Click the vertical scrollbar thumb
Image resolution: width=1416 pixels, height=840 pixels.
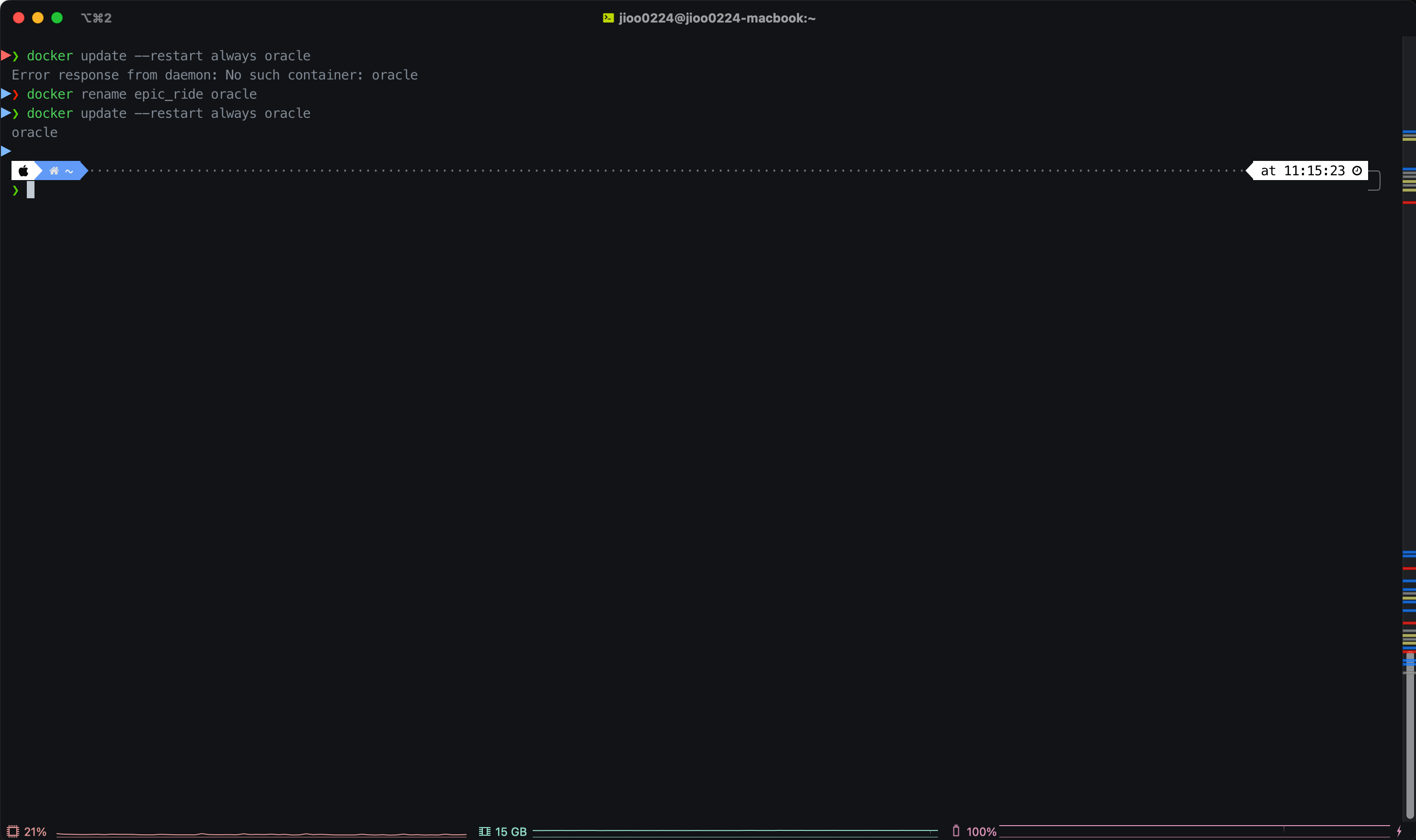pos(1409,736)
